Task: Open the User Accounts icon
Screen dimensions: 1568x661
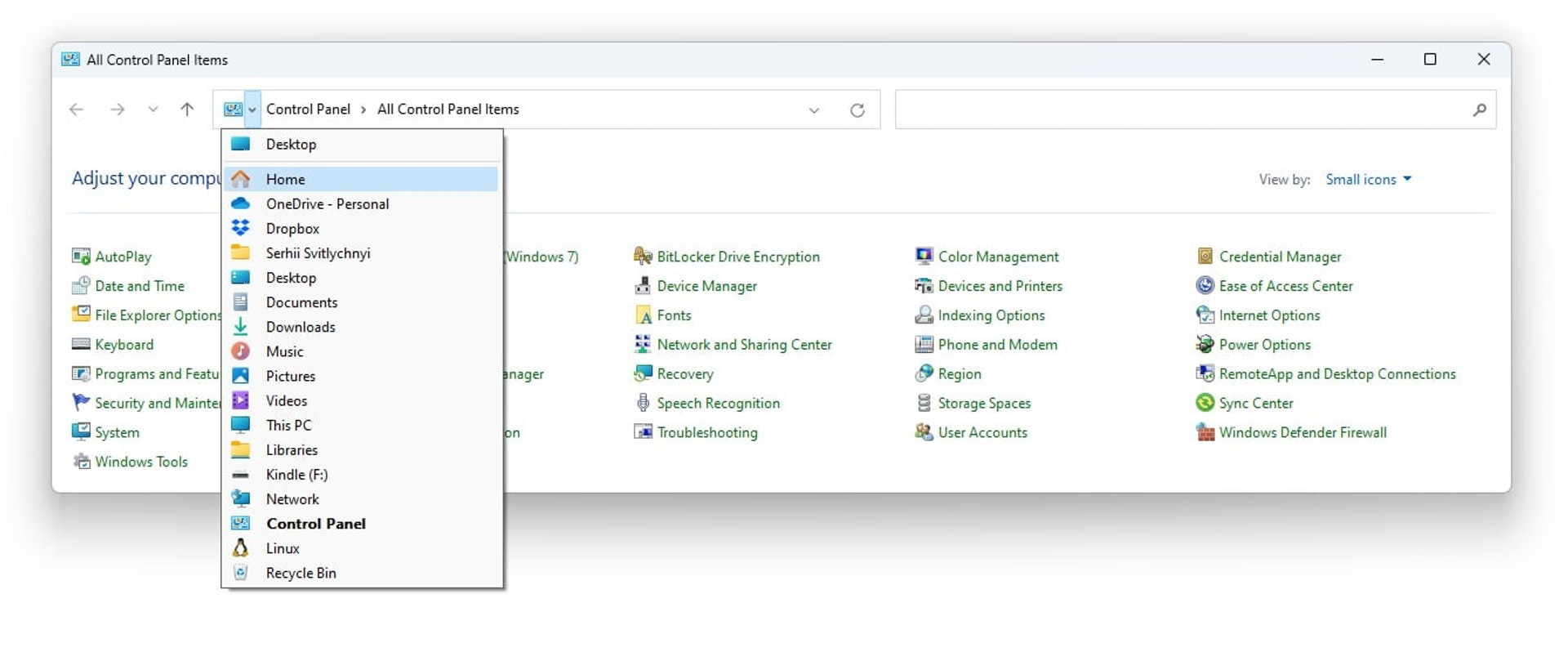Action: coord(924,432)
